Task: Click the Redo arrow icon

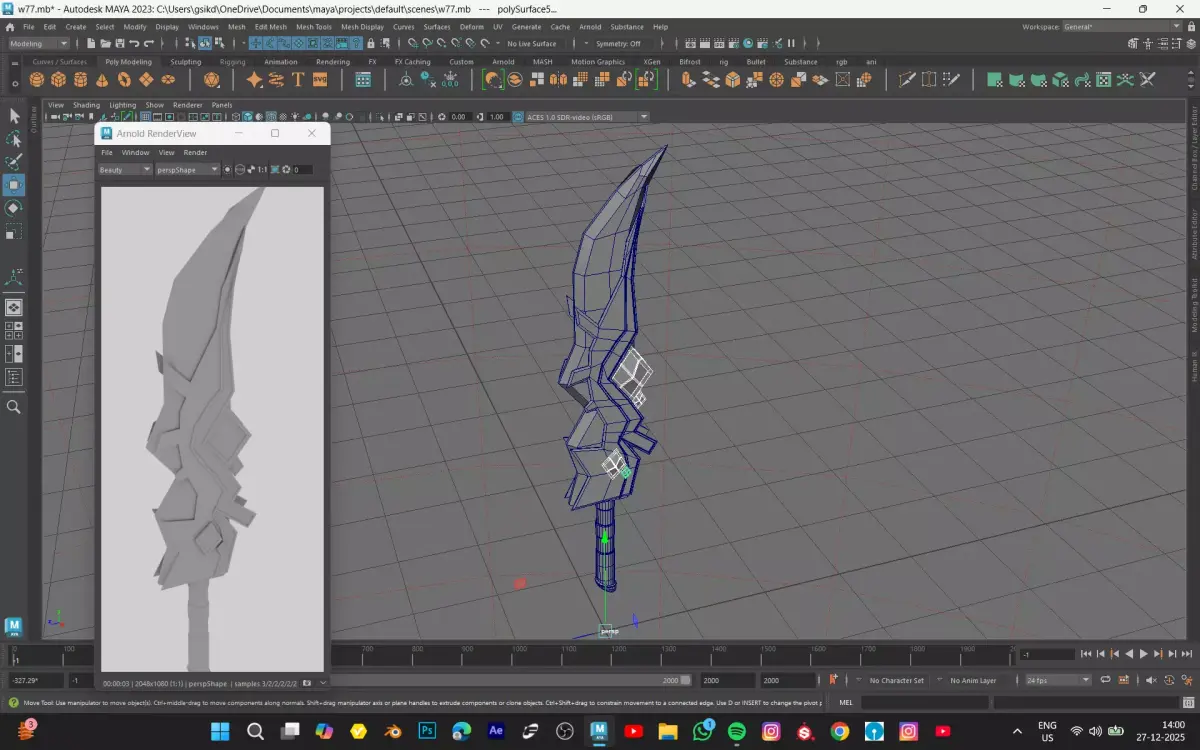Action: click(148, 44)
